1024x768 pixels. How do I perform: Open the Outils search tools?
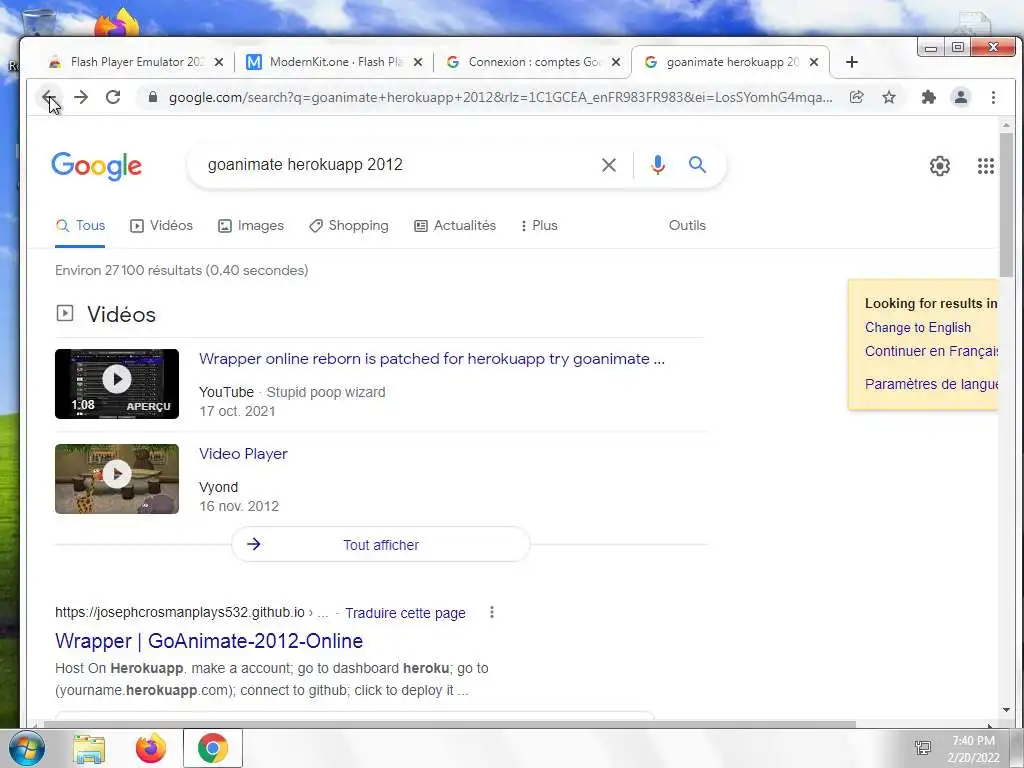pyautogui.click(x=687, y=225)
